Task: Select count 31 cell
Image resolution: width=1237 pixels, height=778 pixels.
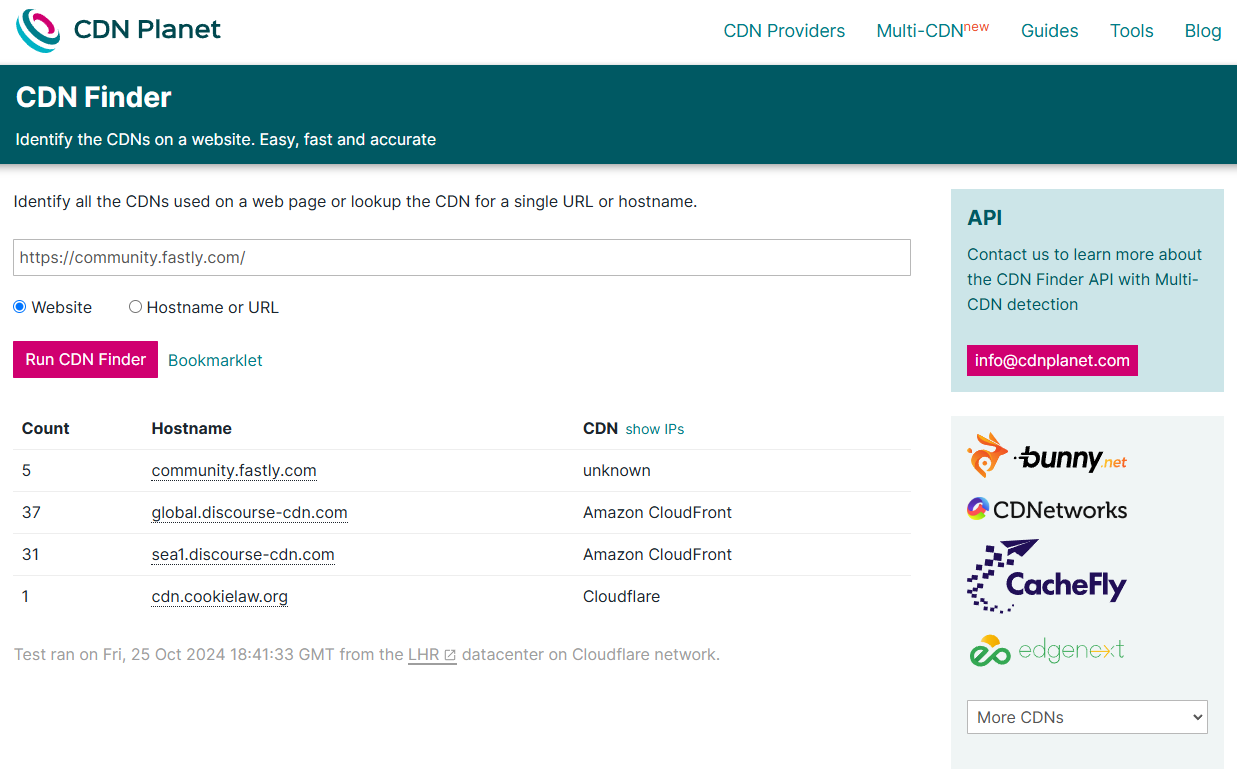Action: pos(31,554)
